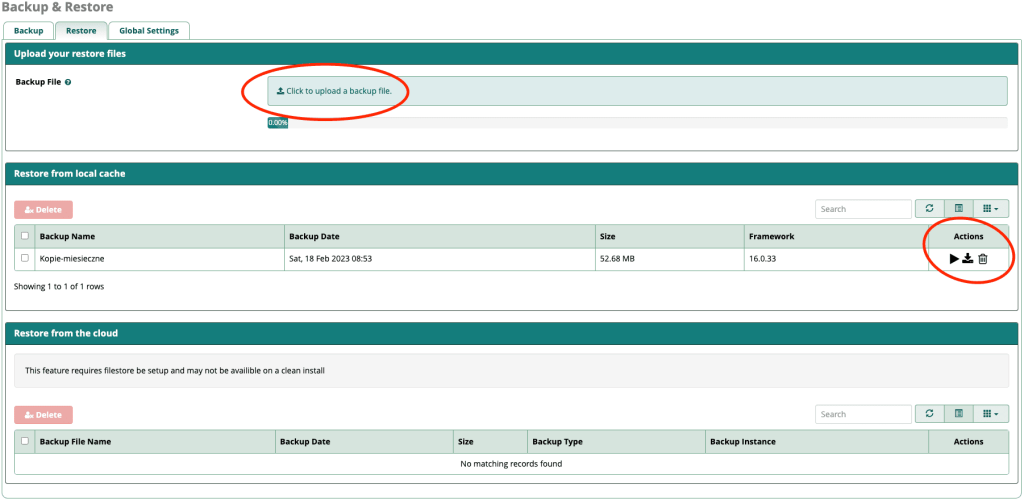Open columns dropdown for cloud restore table
Image resolution: width=1024 pixels, height=503 pixels.
coord(991,414)
